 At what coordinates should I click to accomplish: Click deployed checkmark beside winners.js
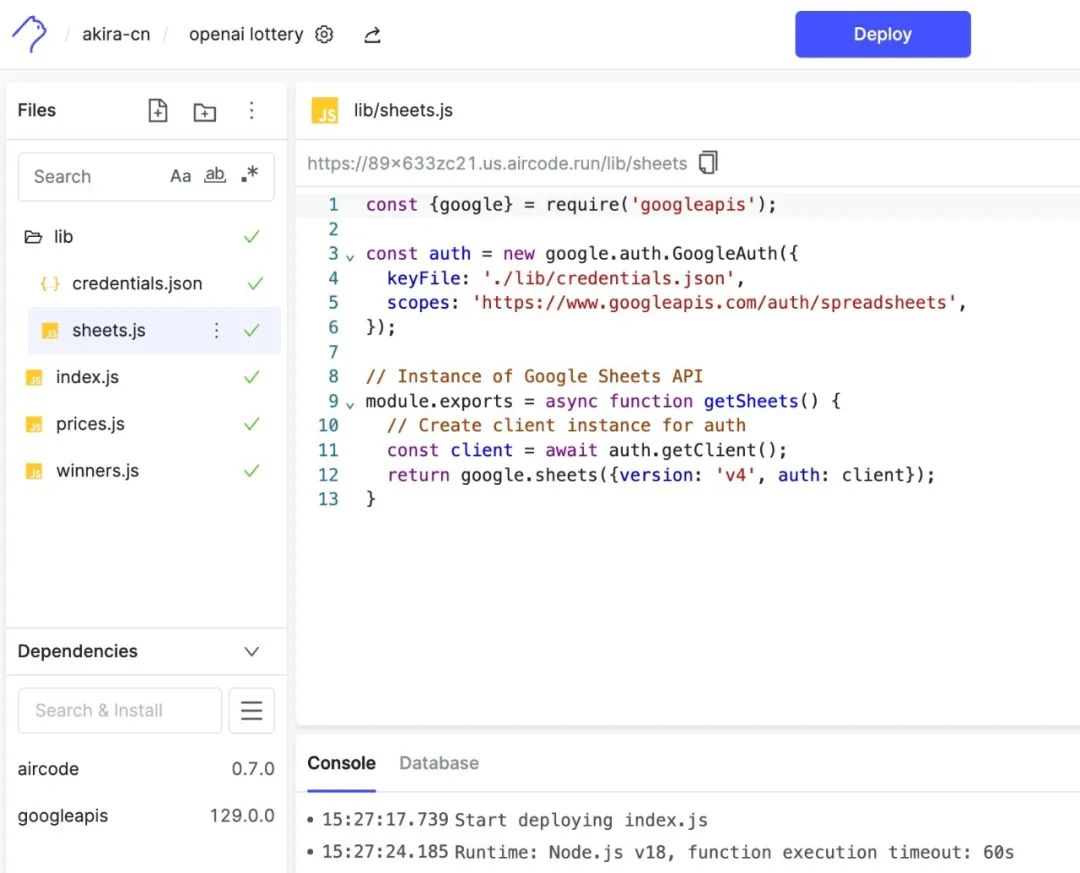click(252, 471)
